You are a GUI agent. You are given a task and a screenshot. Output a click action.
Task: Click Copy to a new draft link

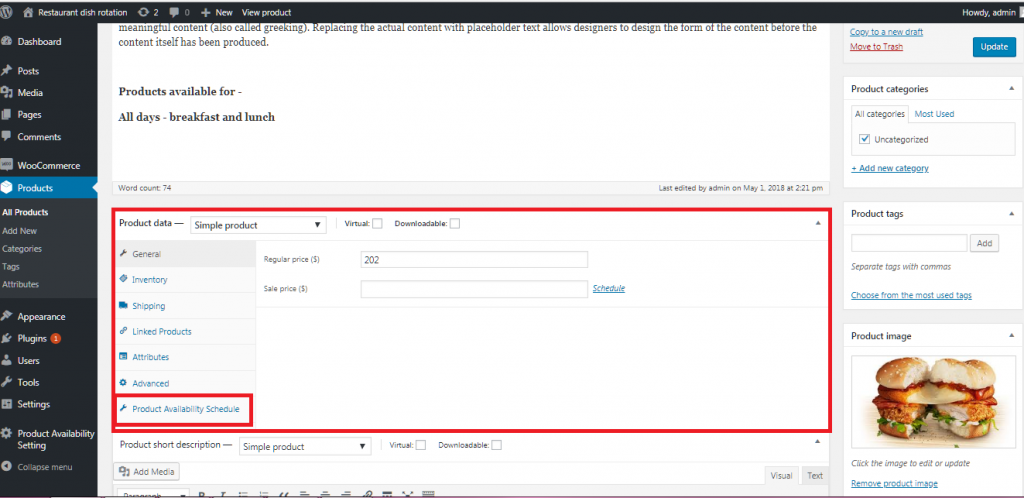click(886, 32)
